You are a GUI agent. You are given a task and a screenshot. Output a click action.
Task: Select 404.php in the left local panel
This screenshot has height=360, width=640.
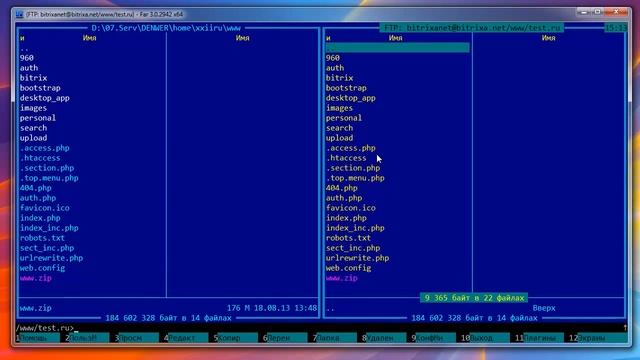pos(36,188)
